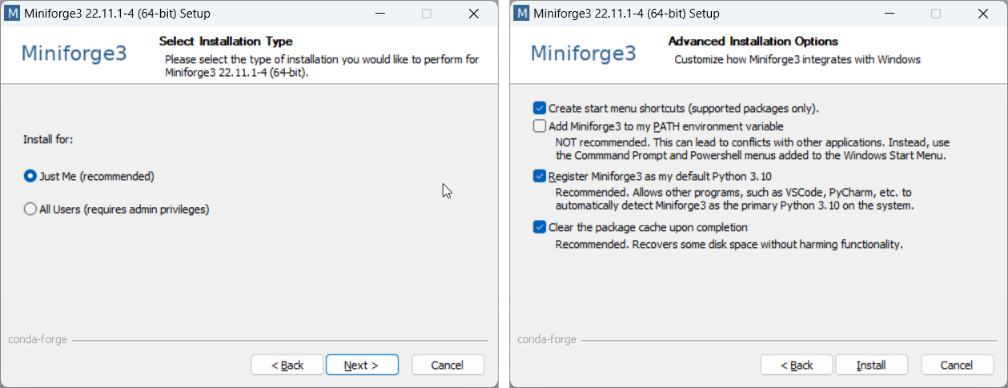1008x388 pixels.
Task: Click Next in Select Installation Type window
Action: tap(362, 365)
